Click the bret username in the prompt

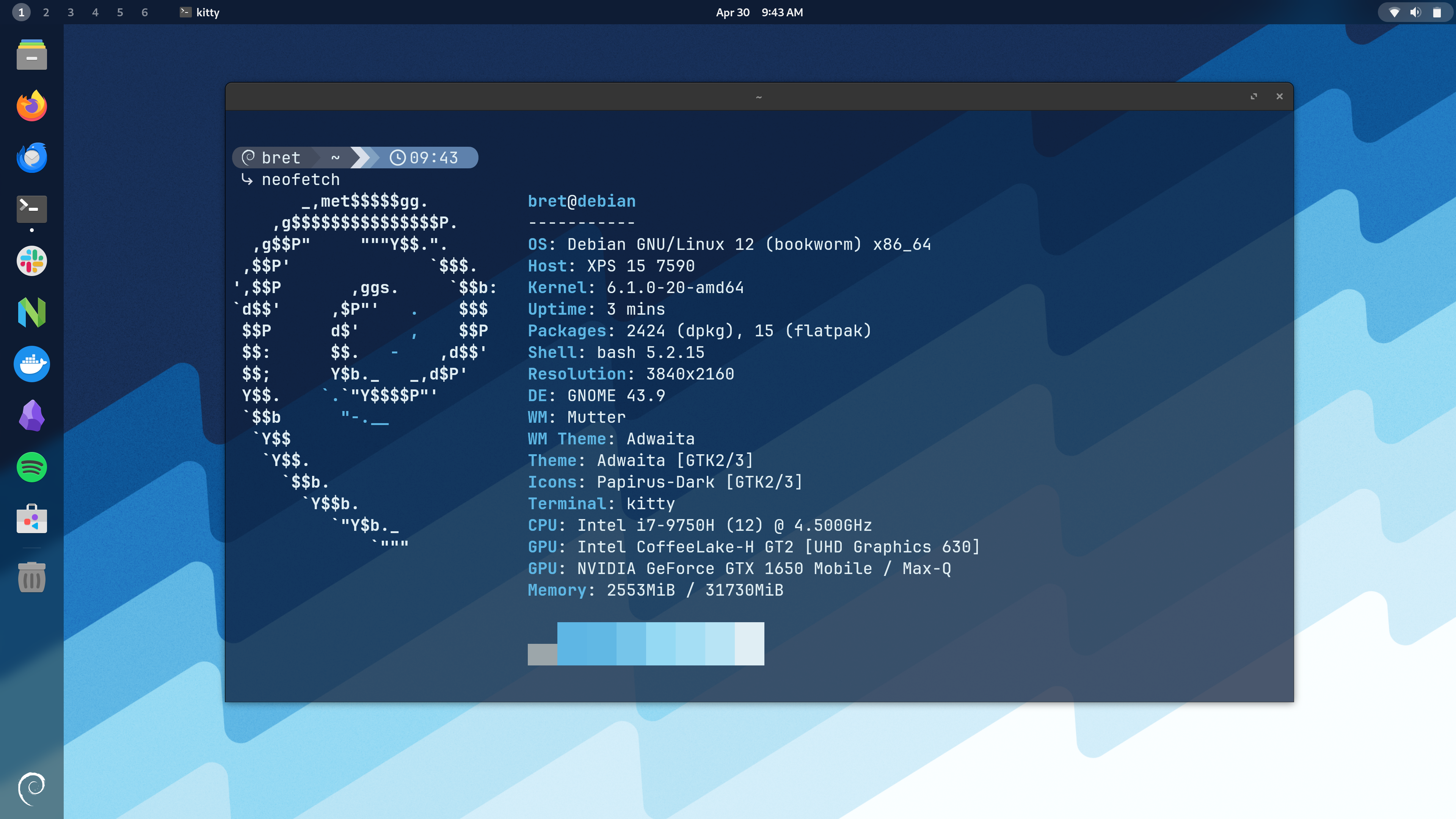point(281,158)
